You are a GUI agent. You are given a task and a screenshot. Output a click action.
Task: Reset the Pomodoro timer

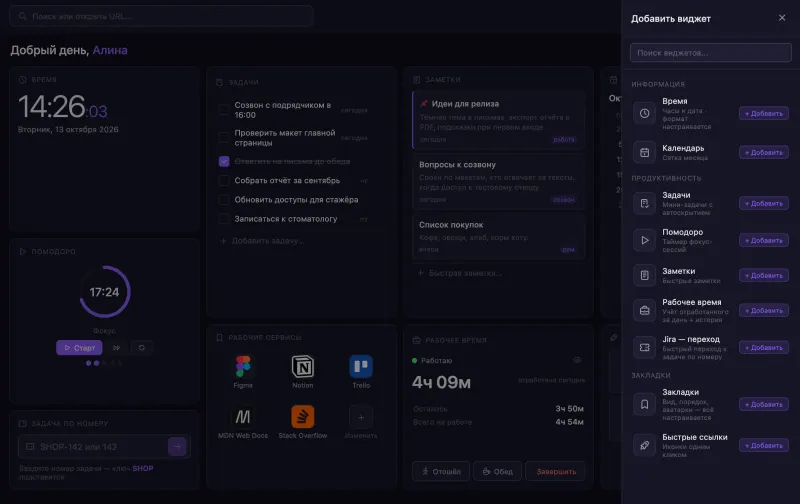(x=142, y=348)
